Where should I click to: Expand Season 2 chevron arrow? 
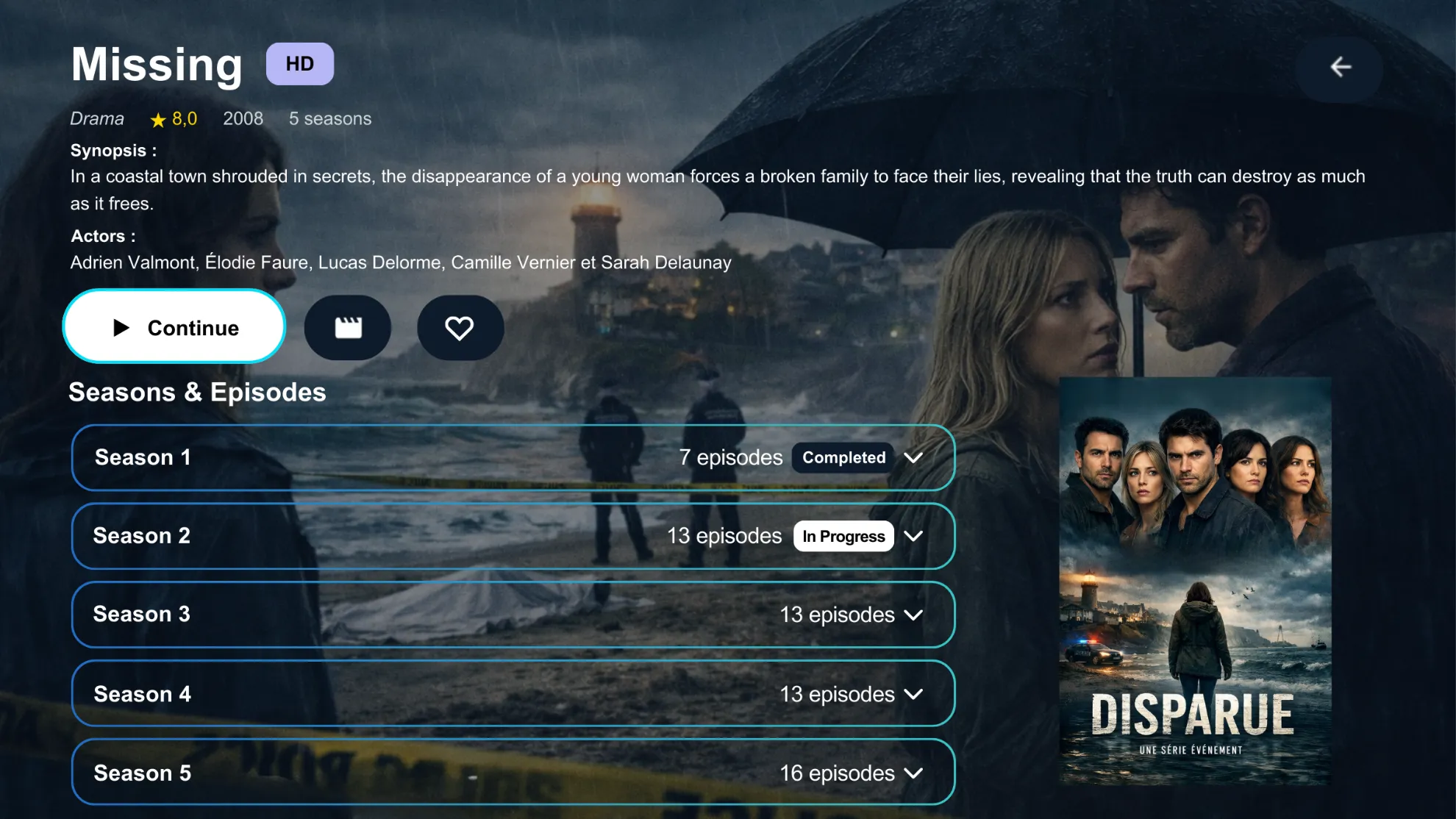click(x=913, y=536)
